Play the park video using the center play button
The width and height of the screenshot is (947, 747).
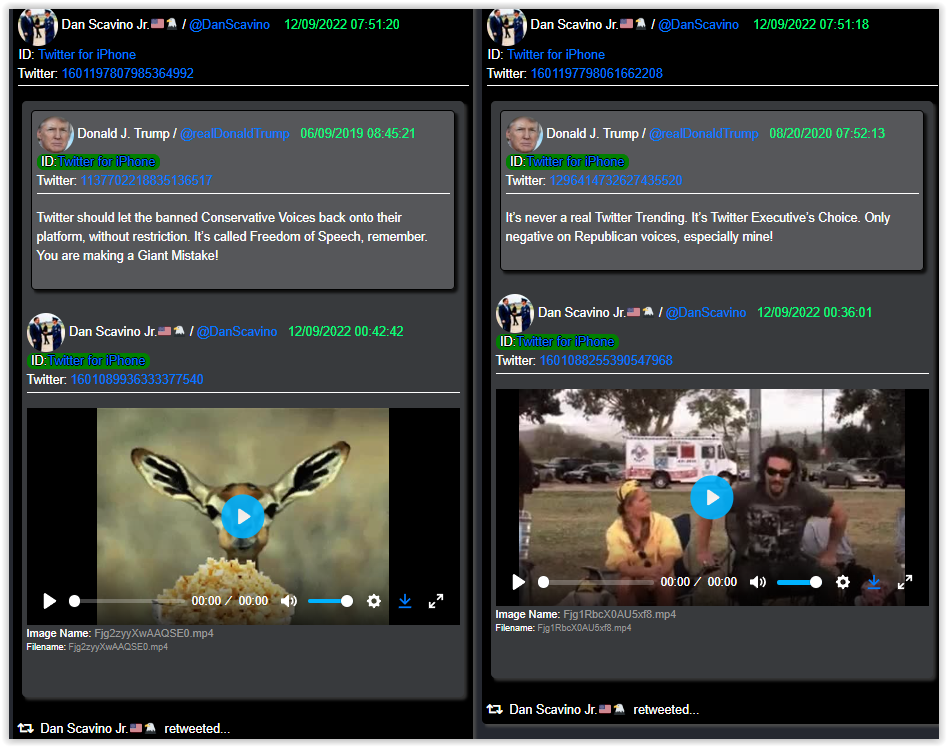[x=712, y=497]
